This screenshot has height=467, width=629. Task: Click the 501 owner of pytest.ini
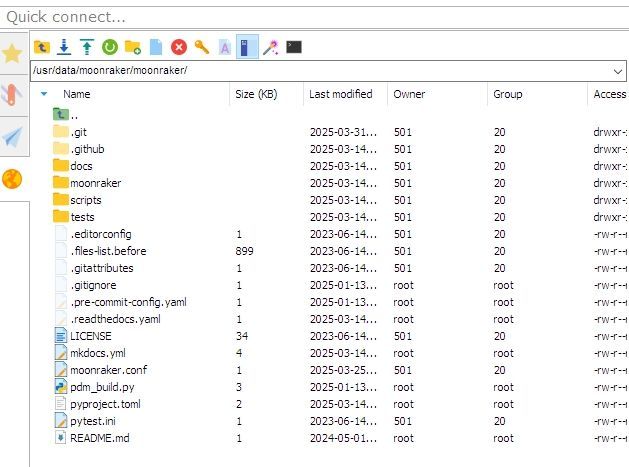point(403,421)
